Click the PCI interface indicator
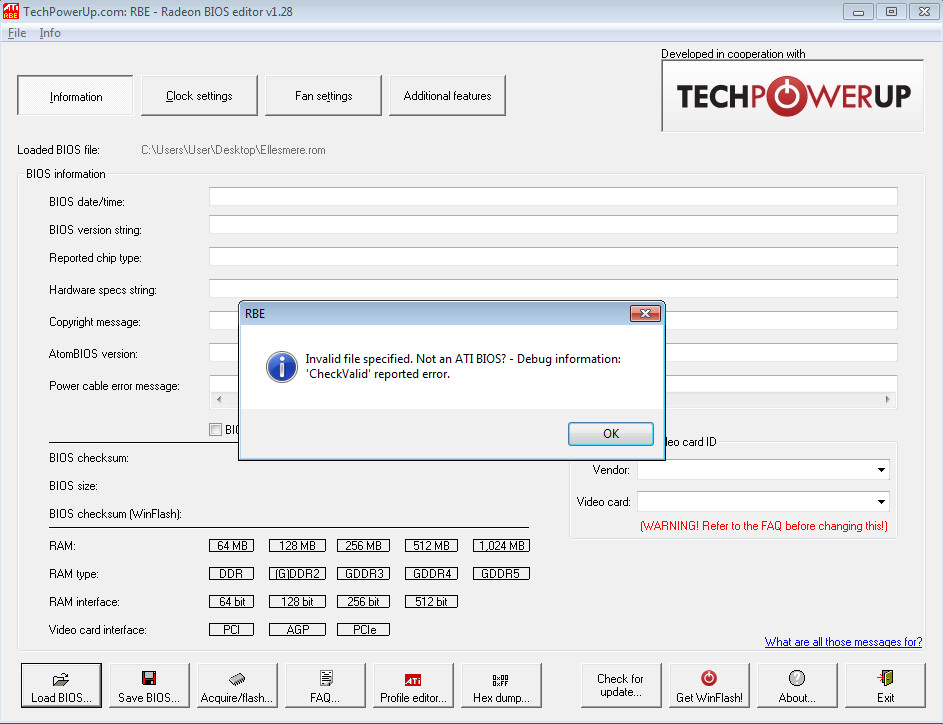This screenshot has width=943, height=724. pos(232,630)
